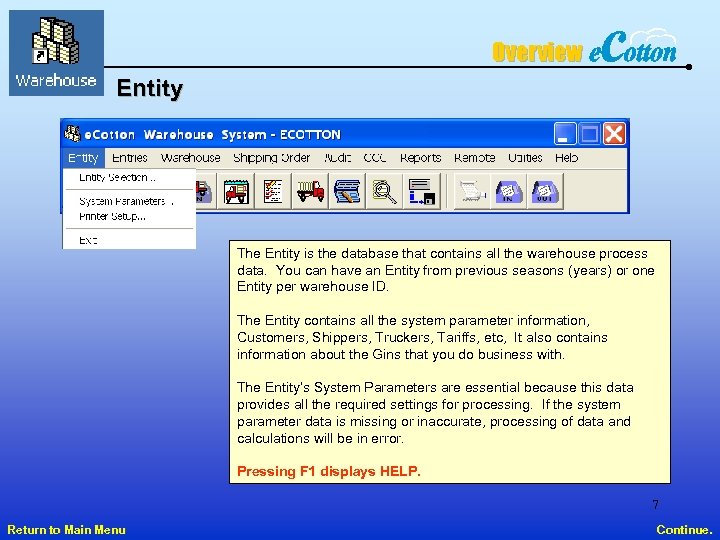Click the grayed scroll document toolbar icon
Viewport: 720px width, 540px height.
(472, 191)
